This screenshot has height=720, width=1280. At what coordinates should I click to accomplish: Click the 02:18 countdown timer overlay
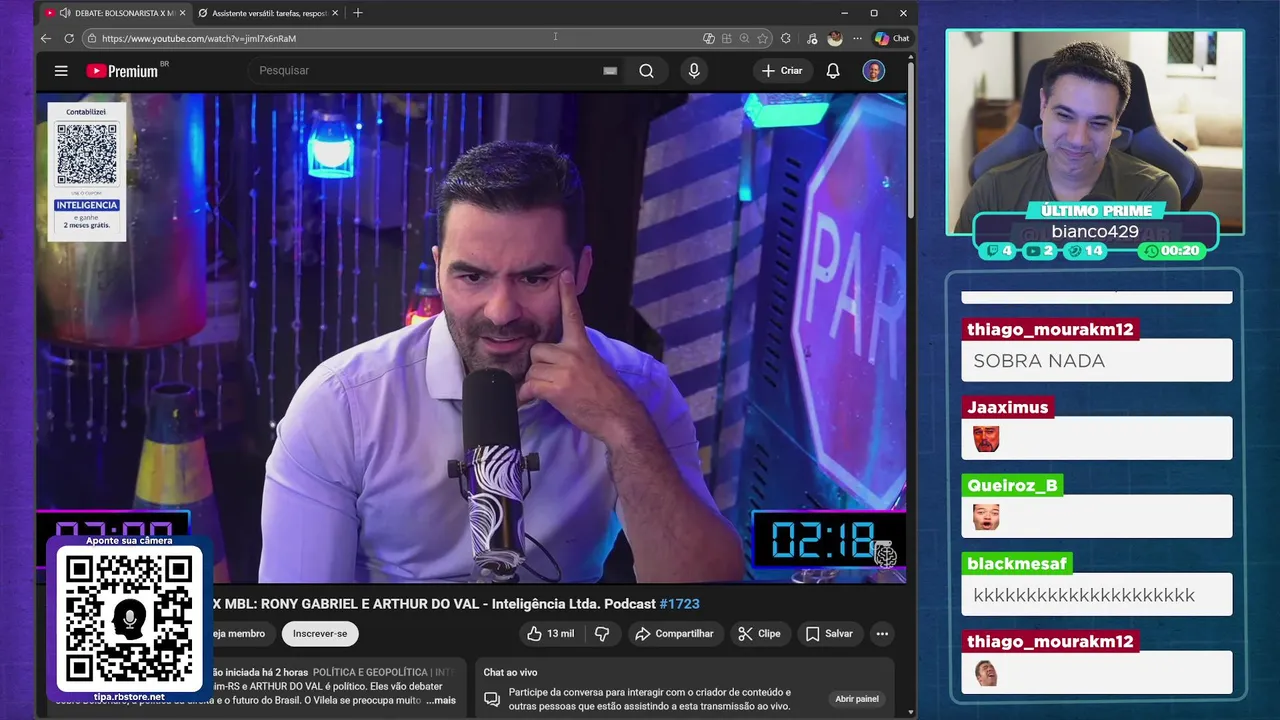828,541
